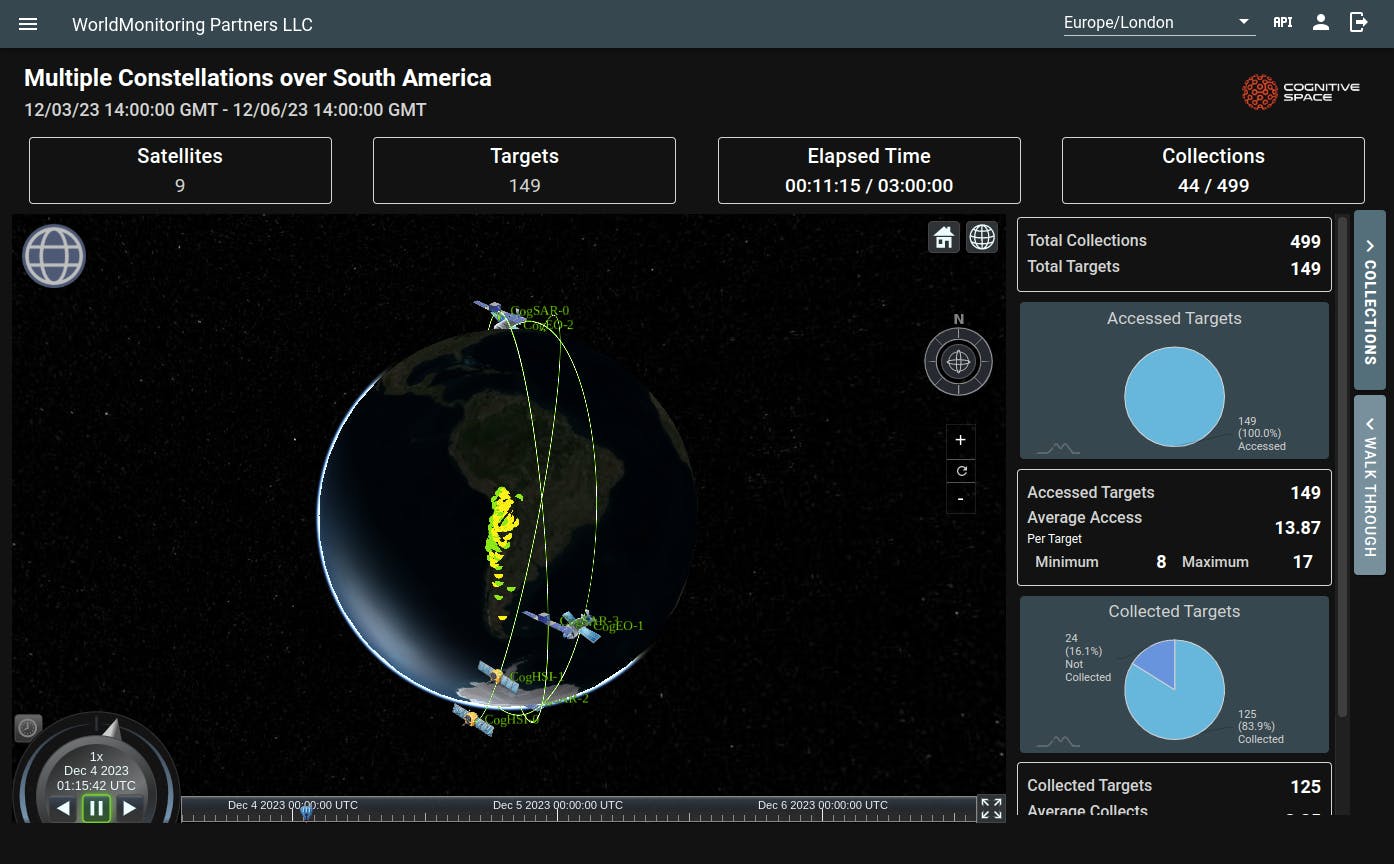Screen dimensions: 1394x864
Task: Click the globe projection icon next to home
Action: (981, 237)
